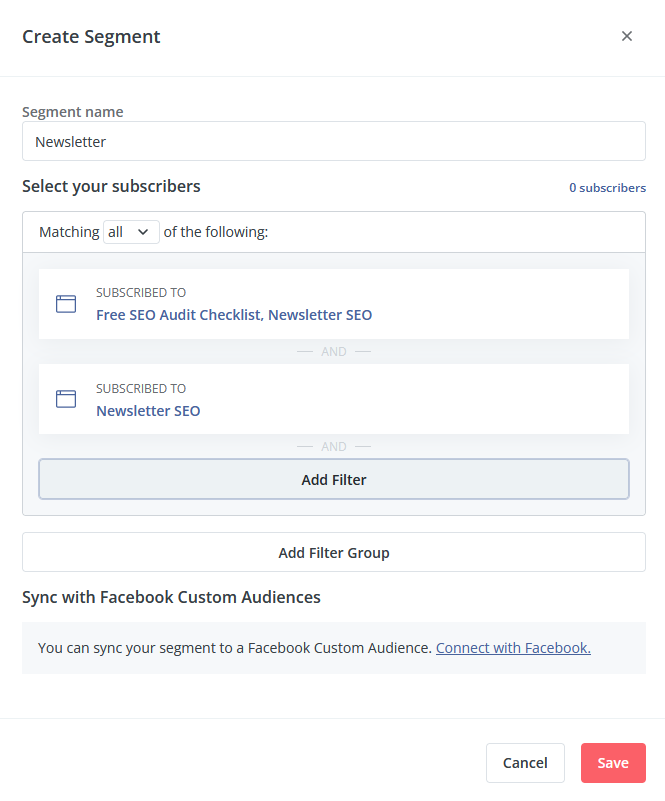665x801 pixels.
Task: Open the Matching all dropdown
Action: point(131,232)
